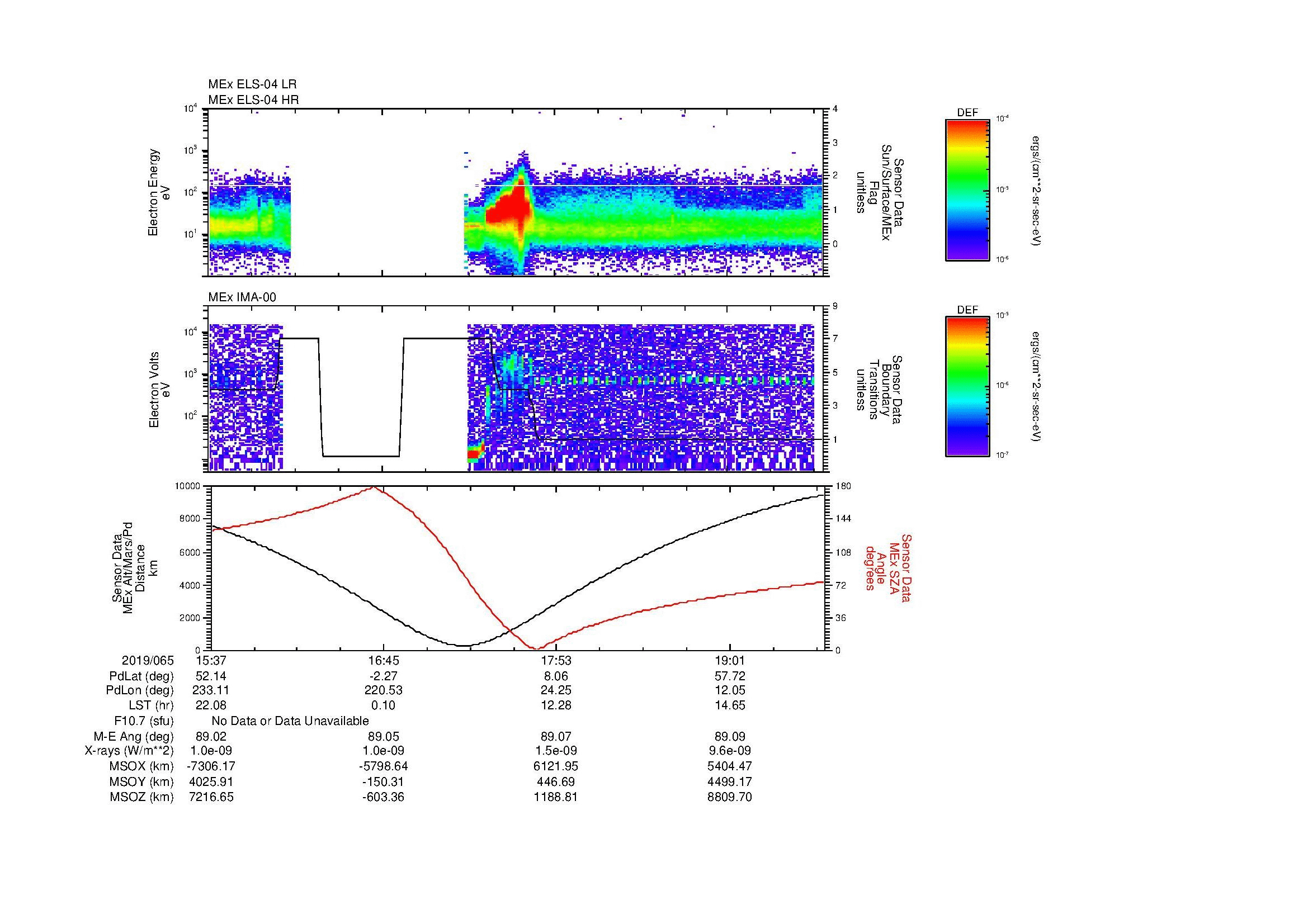Click the MSOY value '-150.31'

point(384,781)
